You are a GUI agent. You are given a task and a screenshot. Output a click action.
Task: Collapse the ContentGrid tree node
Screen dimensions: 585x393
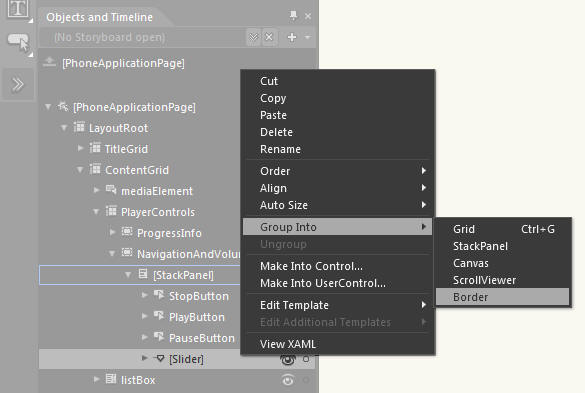pyautogui.click(x=80, y=170)
